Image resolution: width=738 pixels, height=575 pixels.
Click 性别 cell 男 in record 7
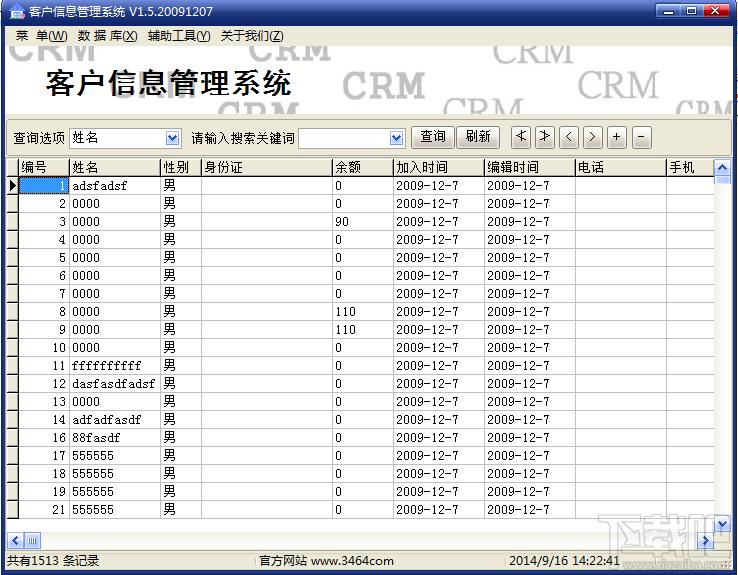181,294
